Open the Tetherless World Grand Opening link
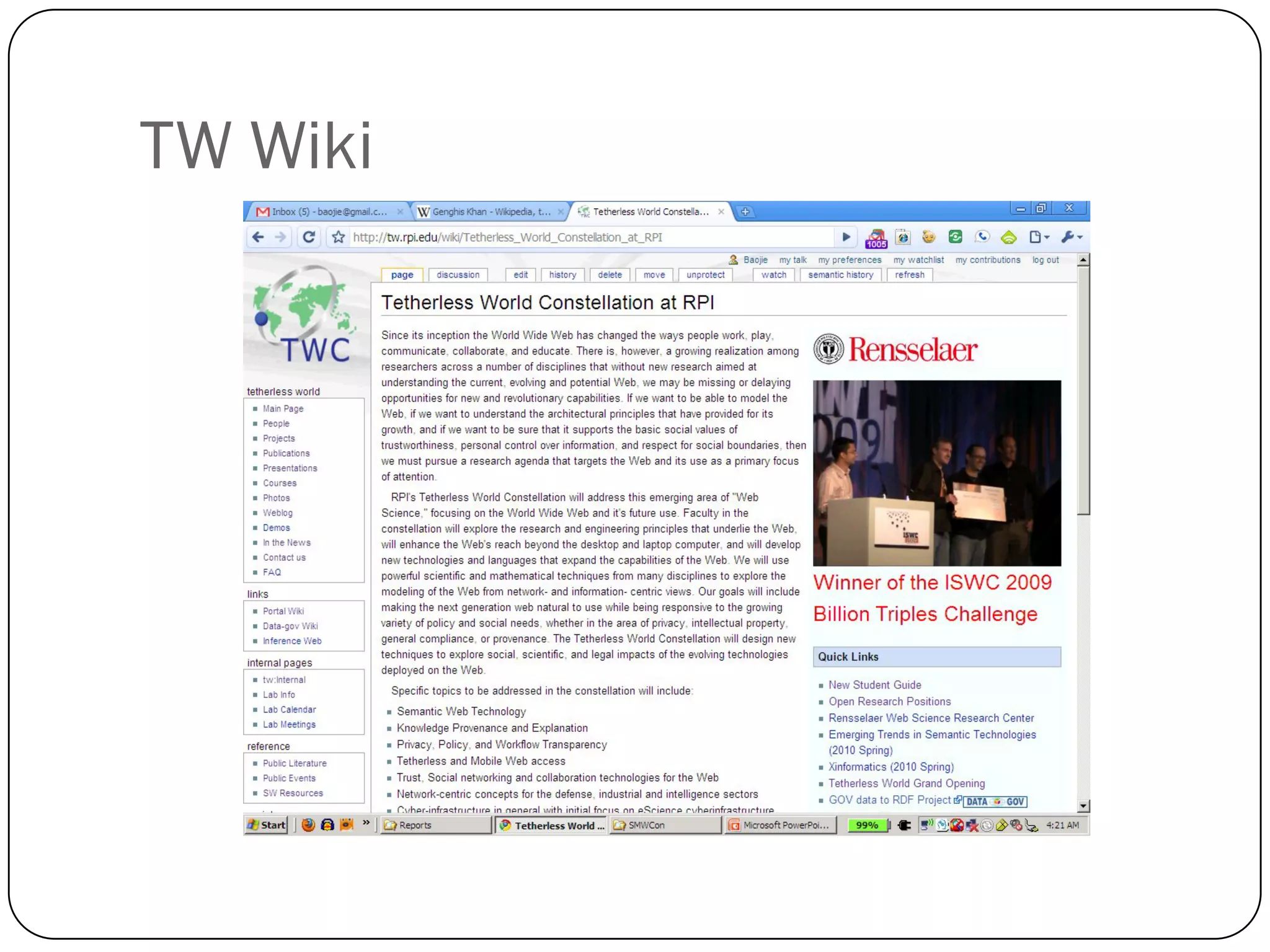The width and height of the screenshot is (1270, 952). click(x=907, y=783)
